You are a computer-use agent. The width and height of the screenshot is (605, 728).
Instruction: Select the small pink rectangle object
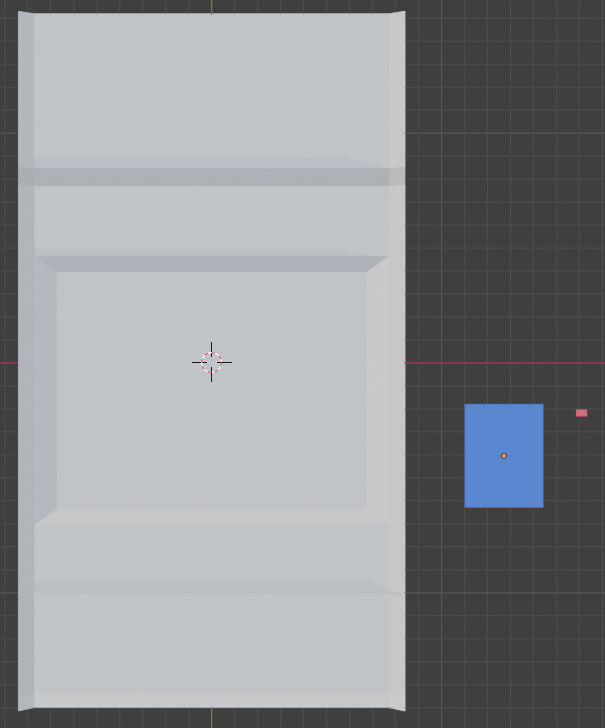tap(581, 413)
